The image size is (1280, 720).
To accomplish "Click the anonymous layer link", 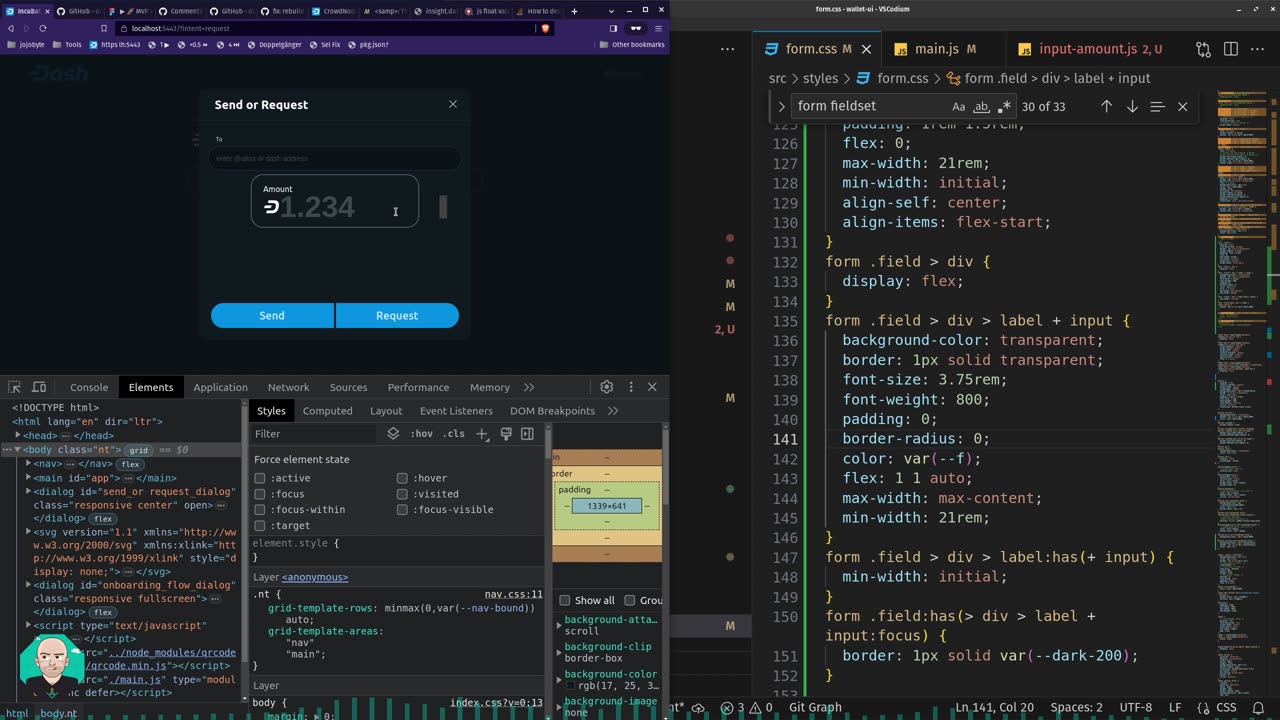I will click(315, 577).
